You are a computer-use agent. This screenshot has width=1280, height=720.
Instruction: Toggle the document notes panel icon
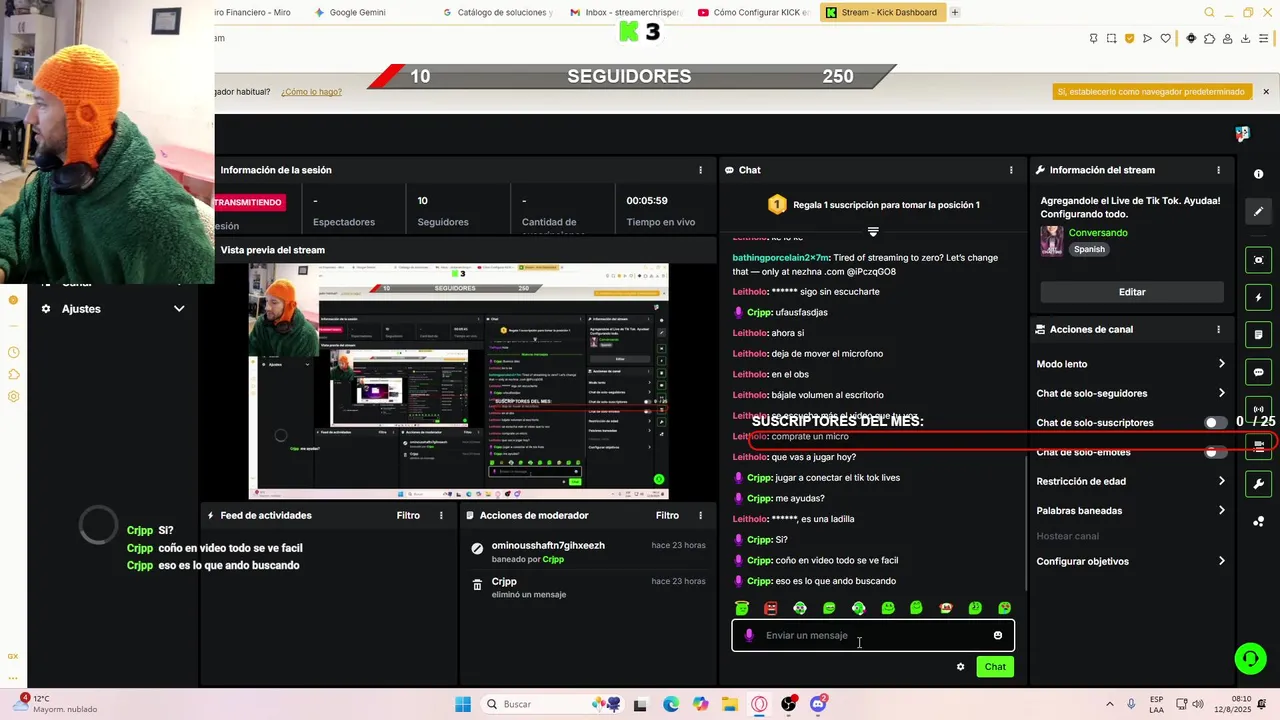(1258, 334)
